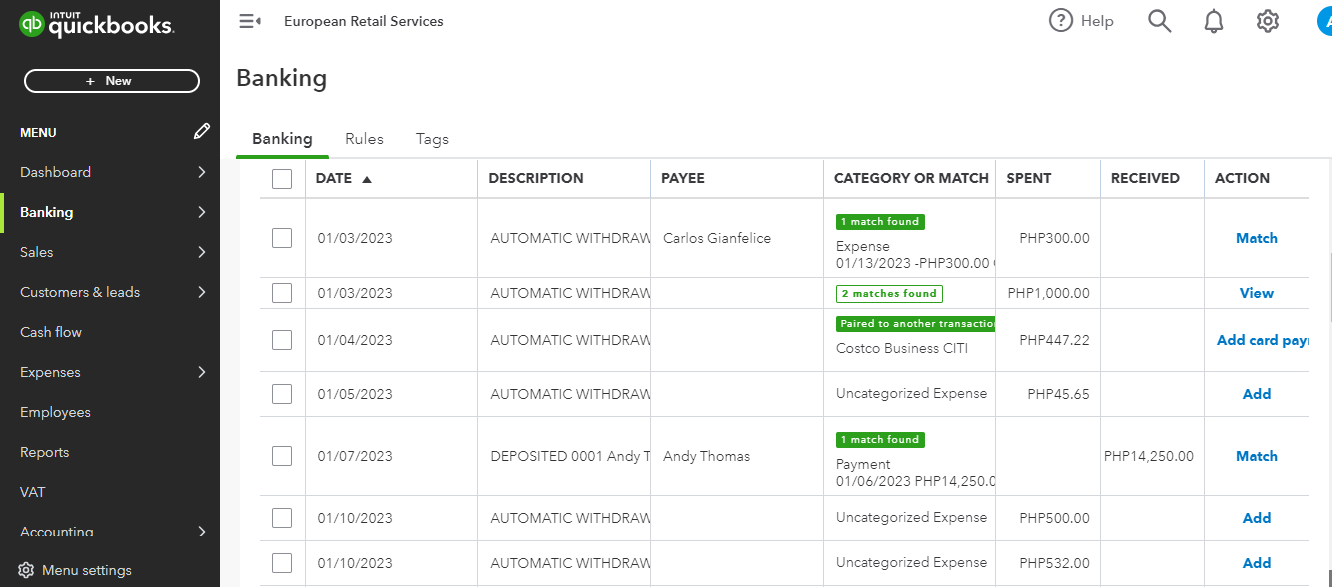
Task: Click the pencil icon to edit menu
Action: tap(202, 132)
